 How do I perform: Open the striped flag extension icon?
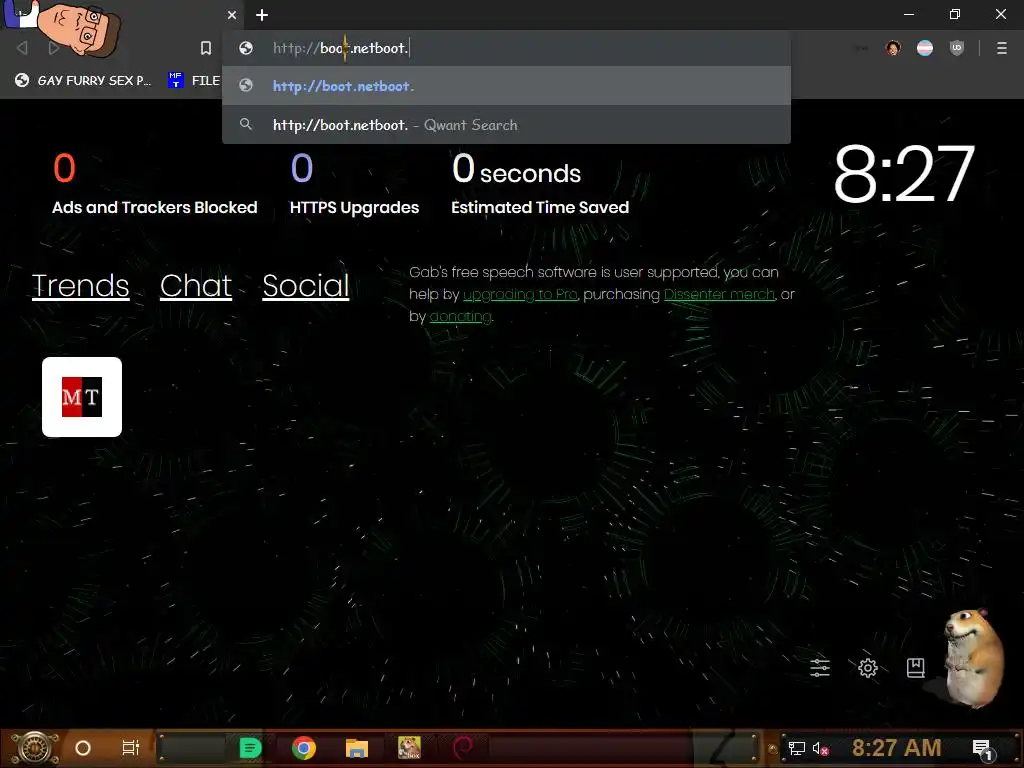coord(925,48)
